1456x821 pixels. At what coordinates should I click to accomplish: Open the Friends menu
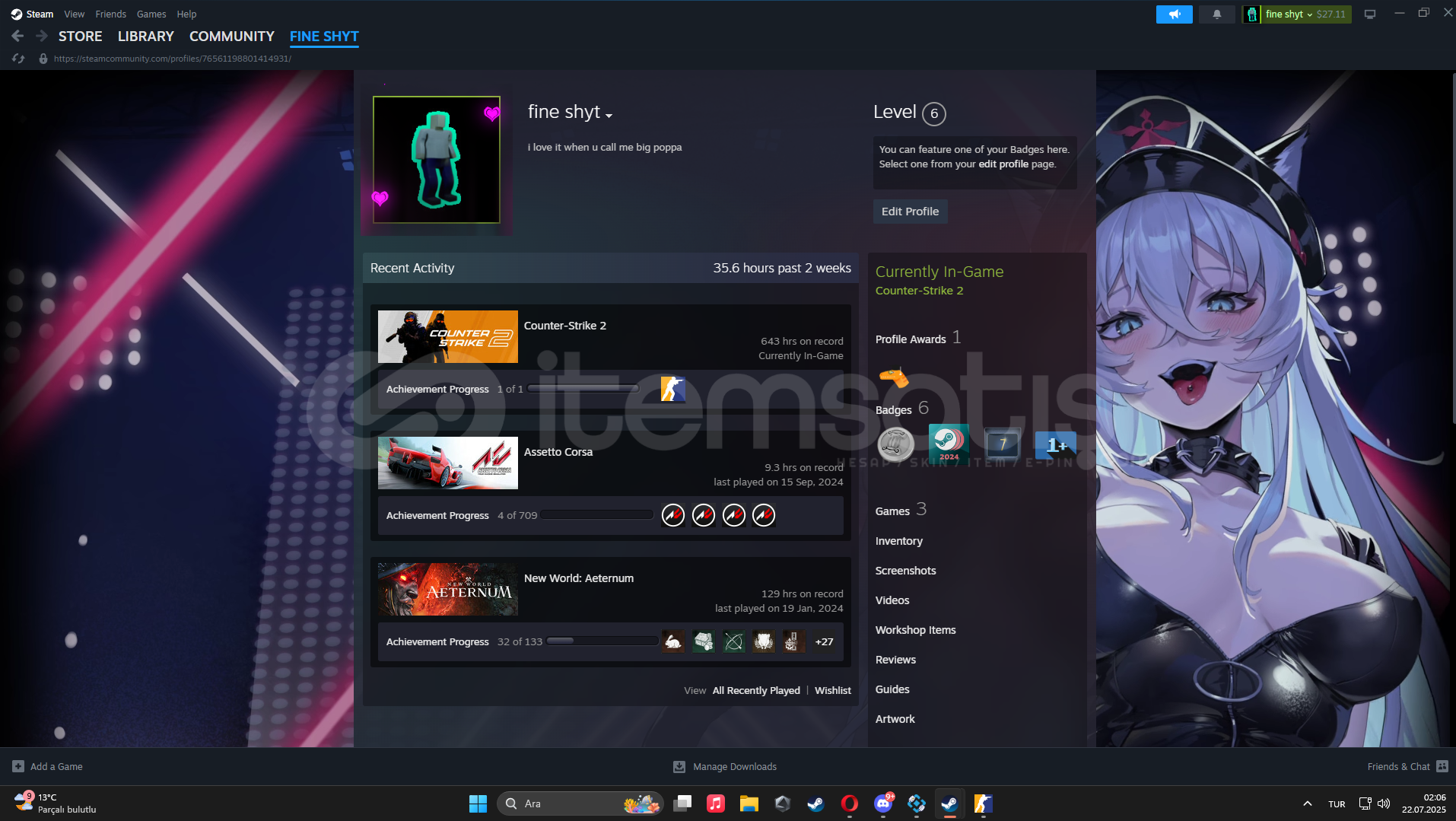110,14
